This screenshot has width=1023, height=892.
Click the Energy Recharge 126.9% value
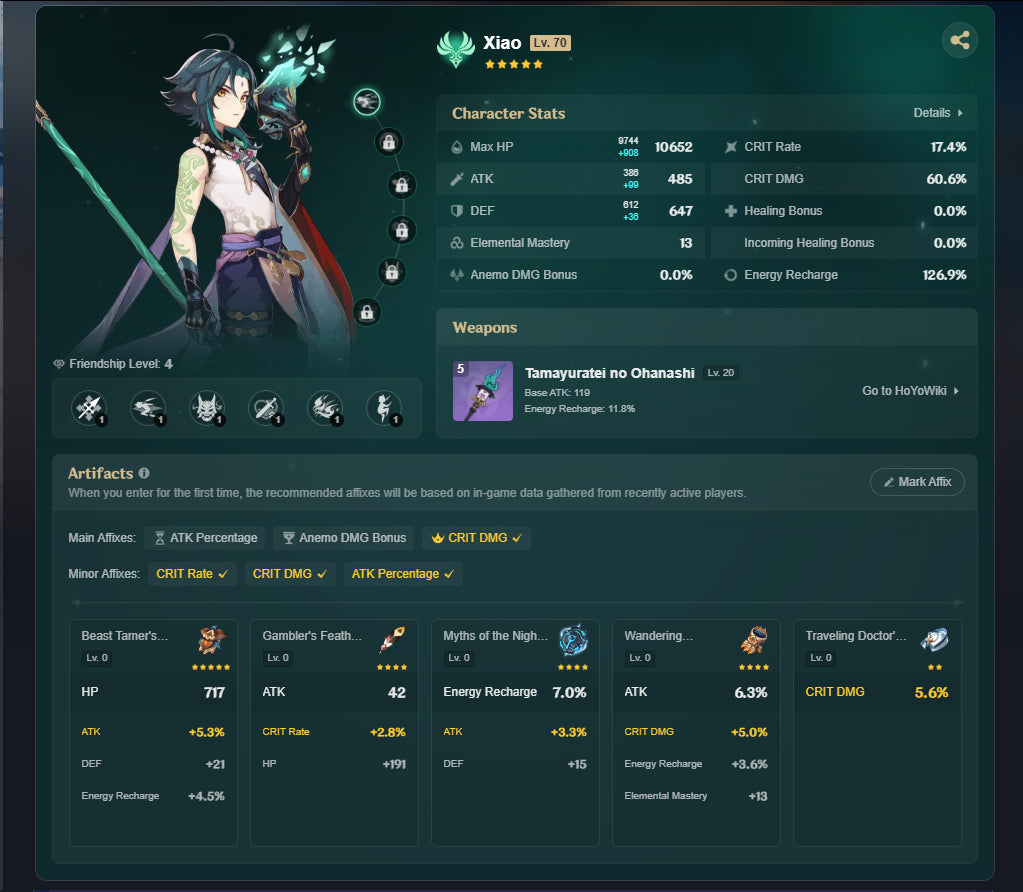tap(944, 275)
